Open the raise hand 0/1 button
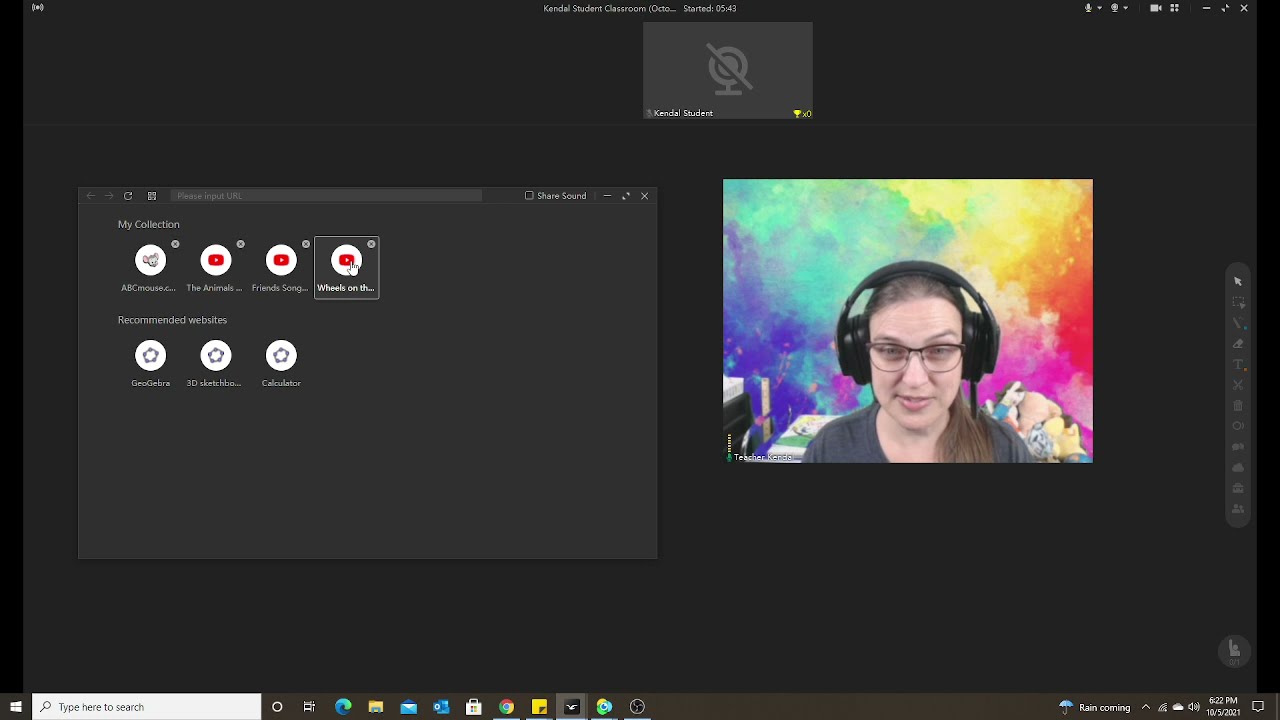Viewport: 1280px width, 720px height. (1235, 651)
